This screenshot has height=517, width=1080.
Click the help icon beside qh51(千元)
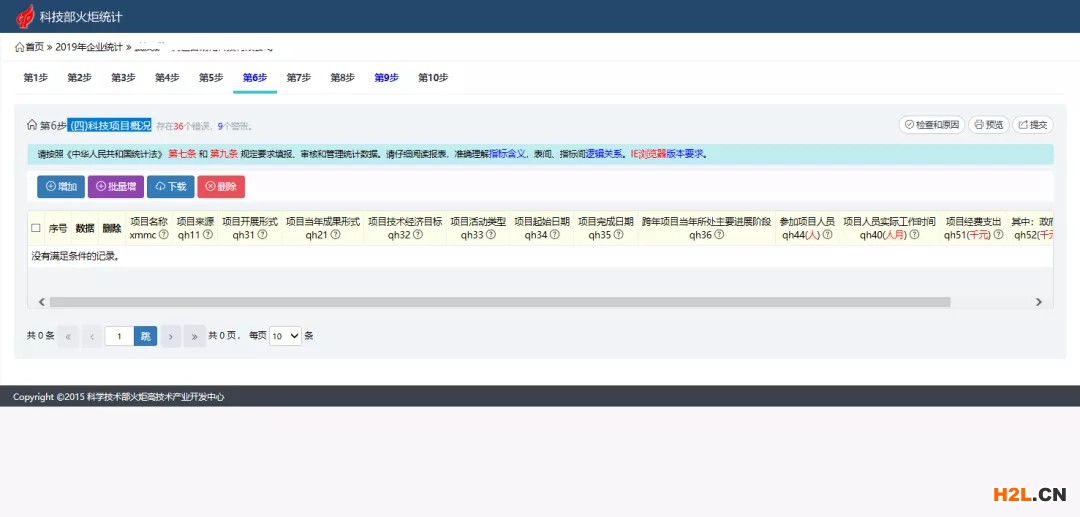997,235
